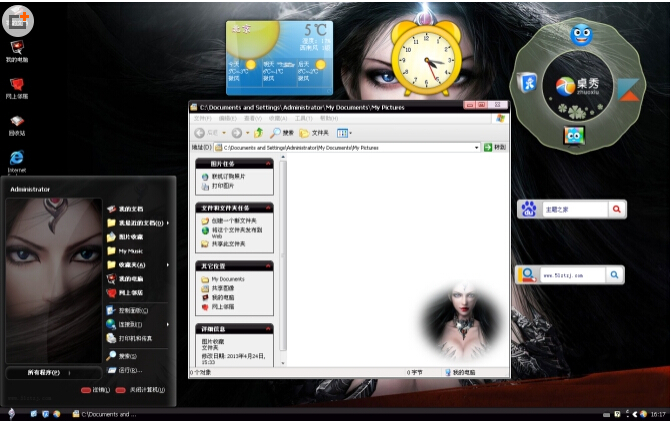Select 网上邻居 desktop icon
The height and width of the screenshot is (421, 671).
tap(17, 88)
